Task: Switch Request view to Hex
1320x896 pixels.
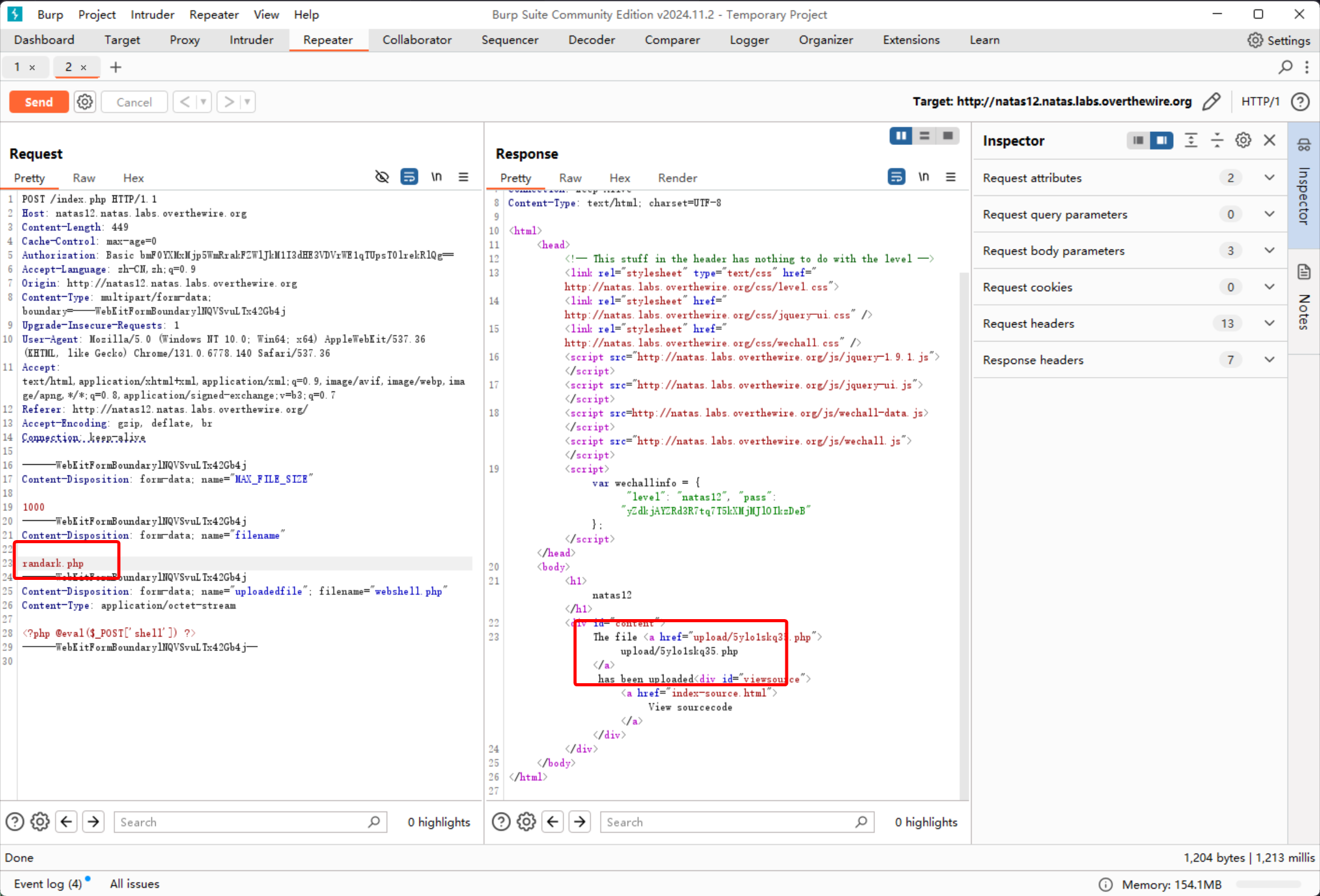Action: [x=133, y=178]
